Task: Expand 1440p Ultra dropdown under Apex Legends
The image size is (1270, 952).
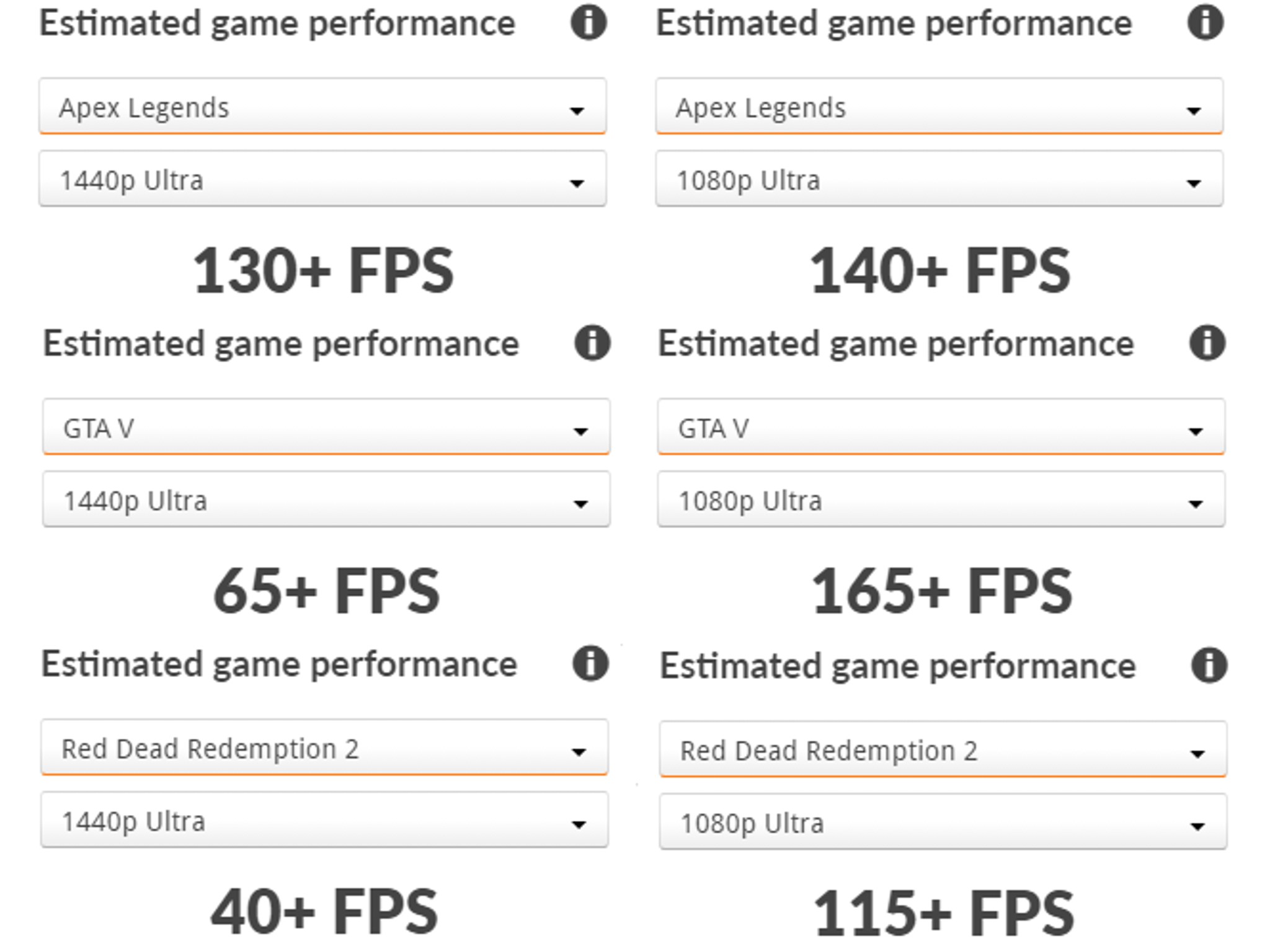Action: click(322, 179)
